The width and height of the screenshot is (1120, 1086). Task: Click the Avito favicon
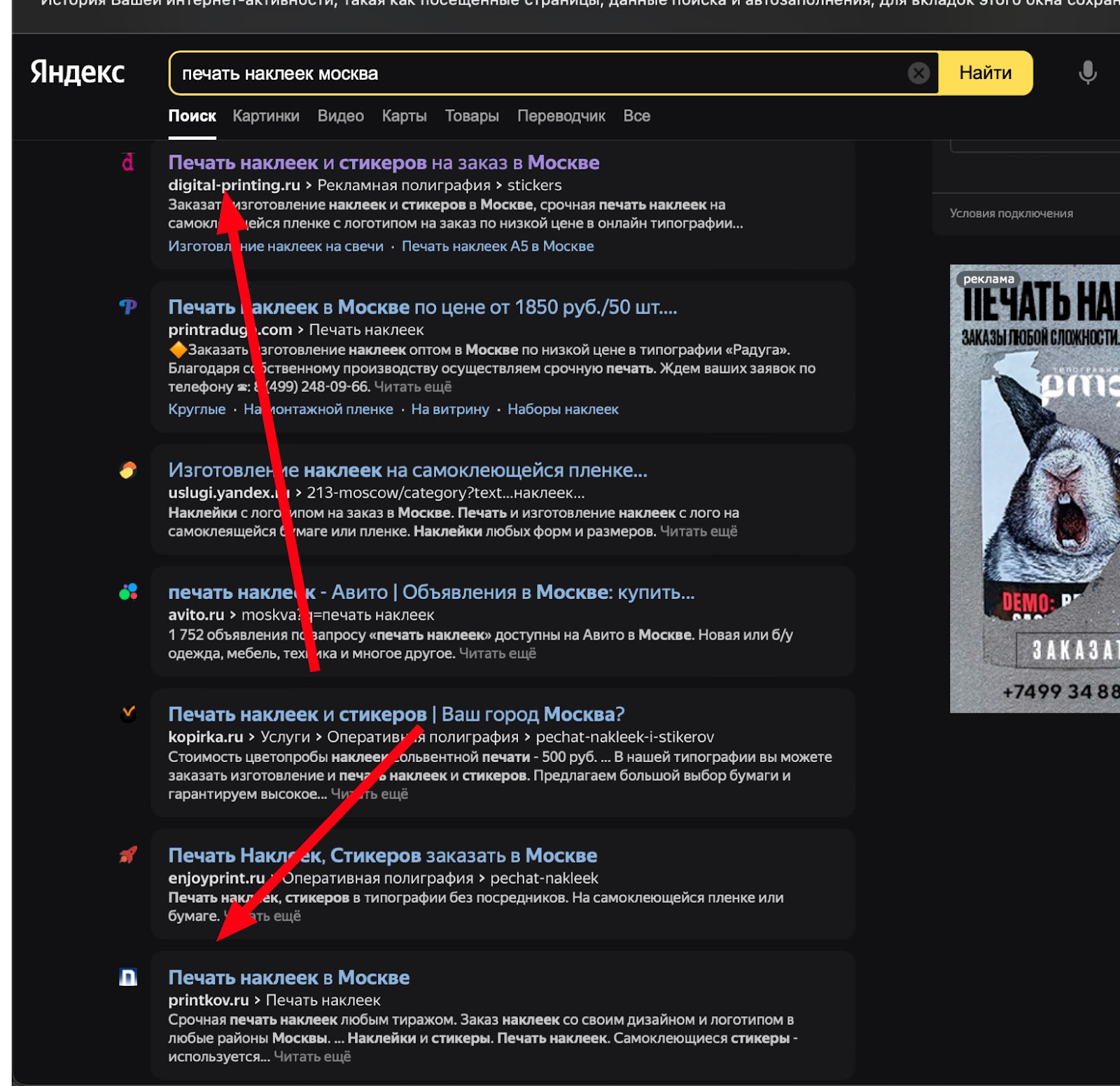[128, 592]
